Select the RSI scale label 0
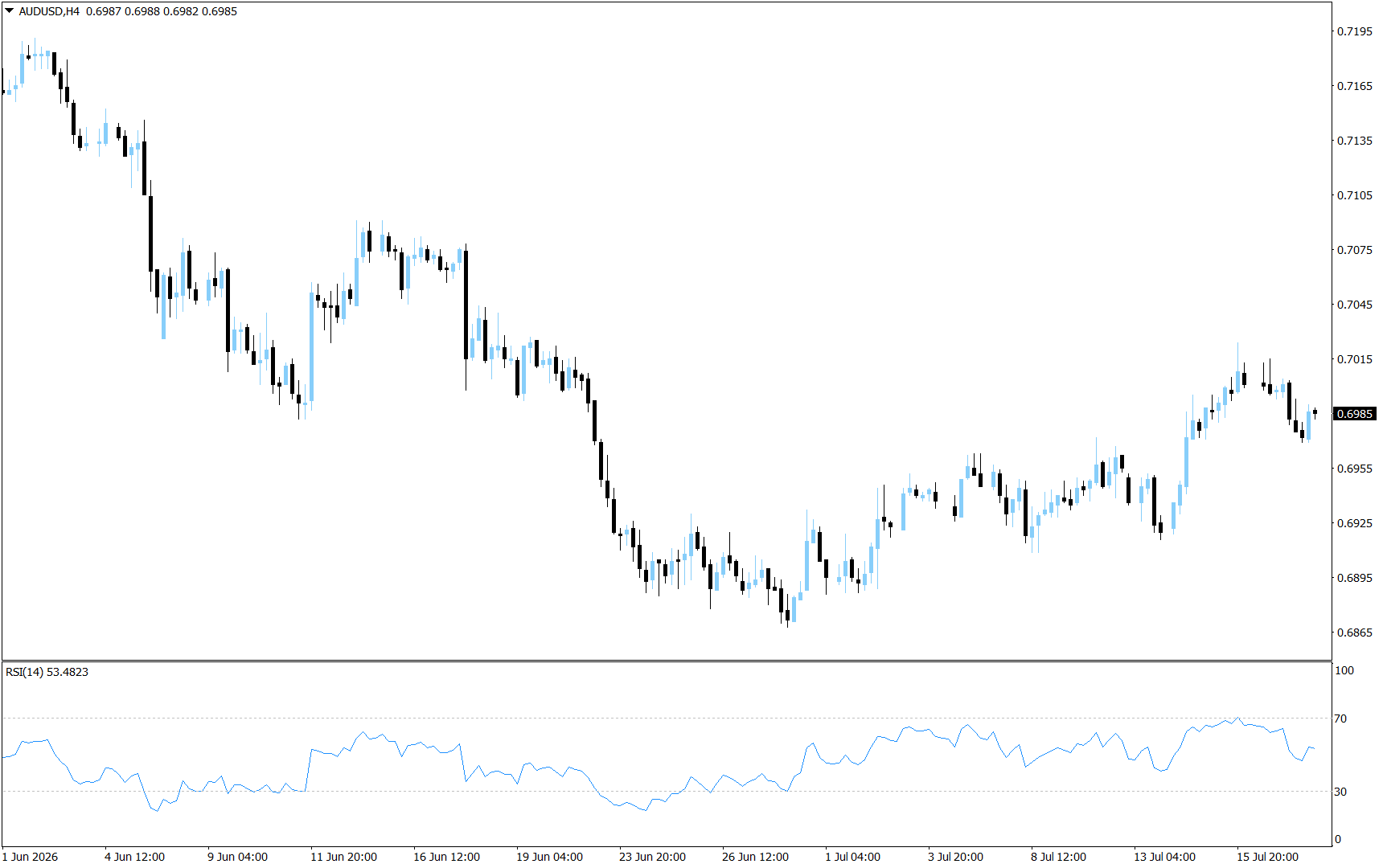The image size is (1383, 868). coord(1338,839)
